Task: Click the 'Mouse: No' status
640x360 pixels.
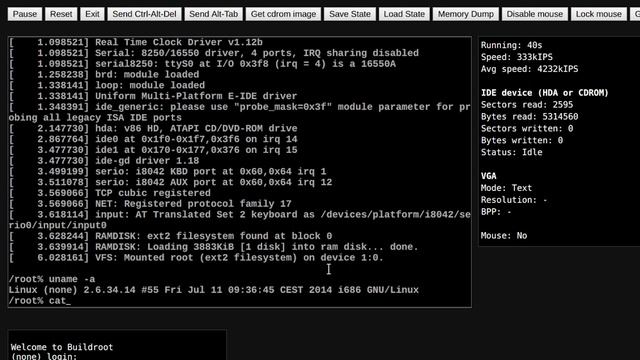Action: (x=504, y=236)
